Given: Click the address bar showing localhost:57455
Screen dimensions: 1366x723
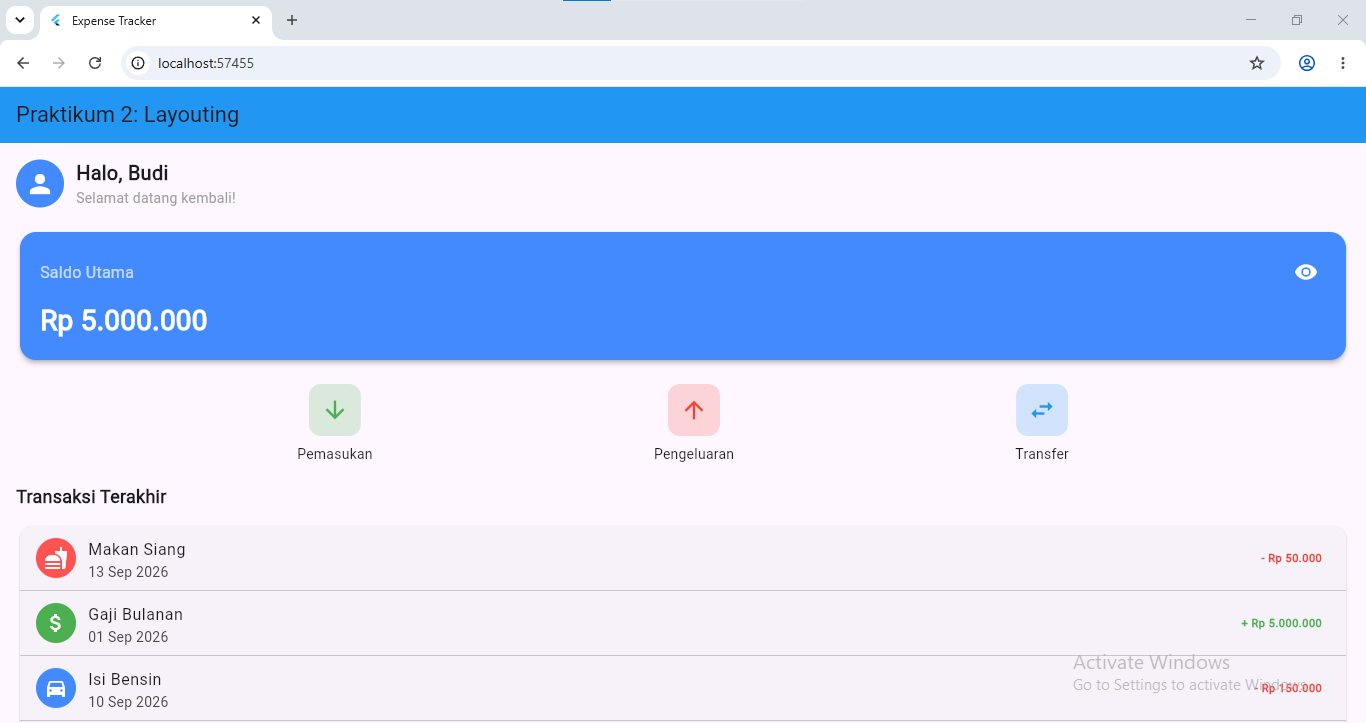Looking at the screenshot, I should tap(700, 63).
